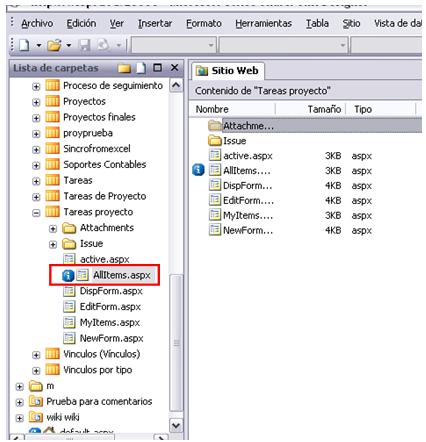Expand the Proyectos list node
The width and height of the screenshot is (426, 442).
tap(36, 102)
